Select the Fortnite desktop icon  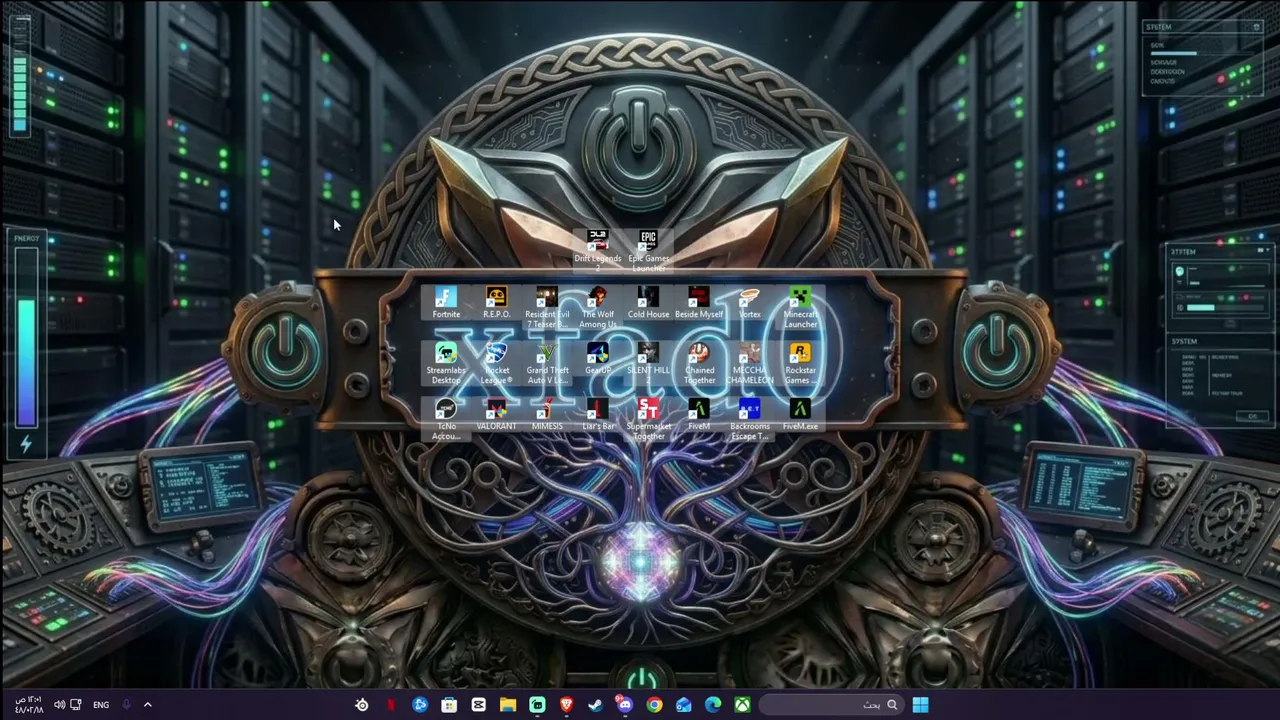446,303
